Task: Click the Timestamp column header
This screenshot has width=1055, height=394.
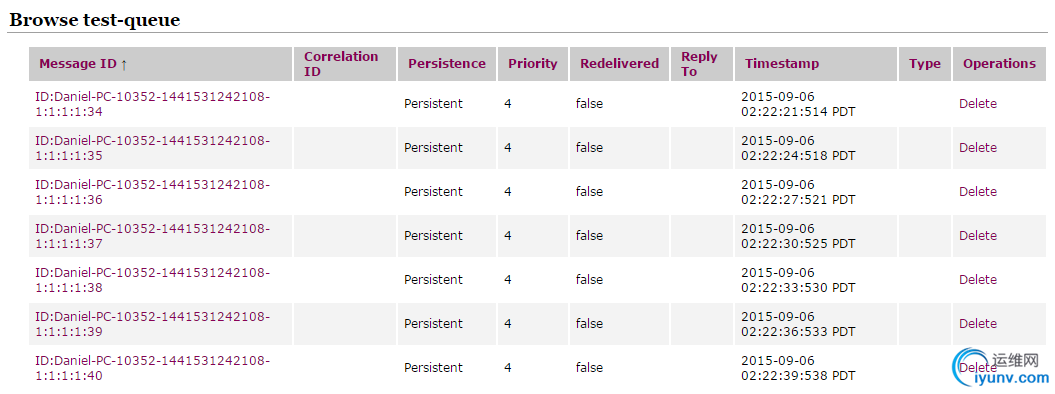Action: pos(782,64)
